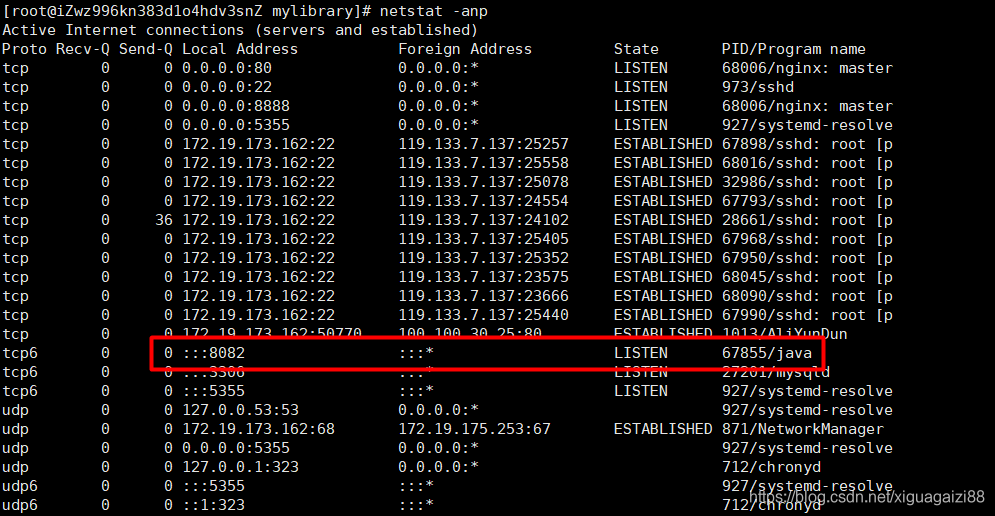Select foreign address 119.133.7.137:25440
Screen dimensions: 995x516
[x=483, y=315]
